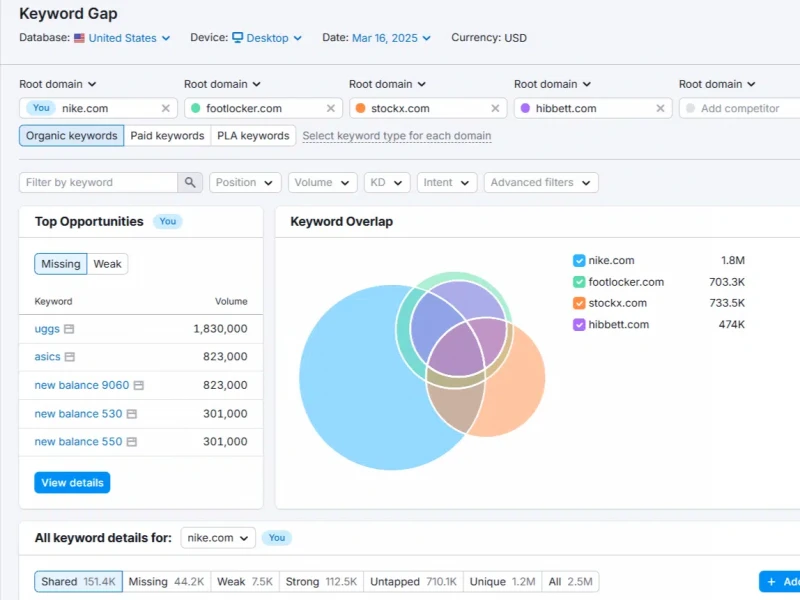Click the desktop monitor device icon
The image size is (800, 600).
pos(237,37)
